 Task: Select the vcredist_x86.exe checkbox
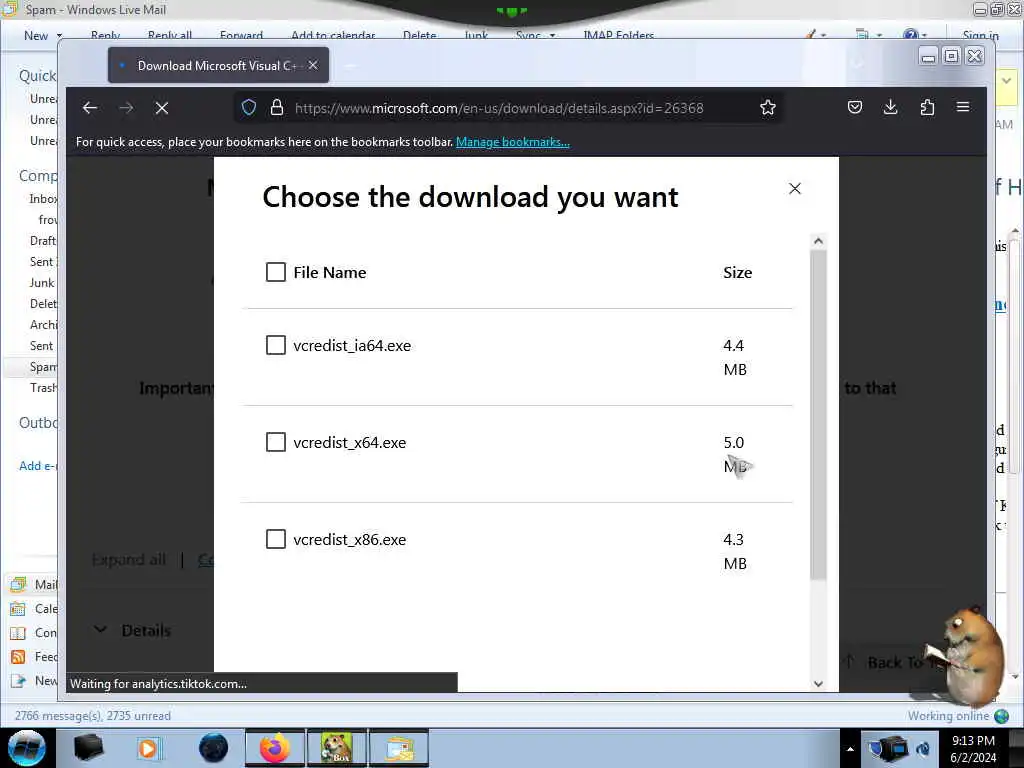pos(276,539)
